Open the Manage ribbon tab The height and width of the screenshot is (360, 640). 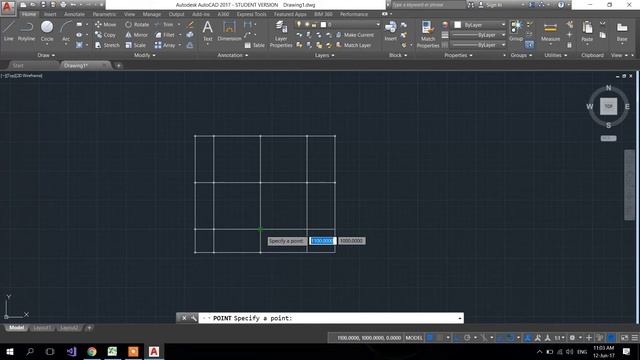152,14
